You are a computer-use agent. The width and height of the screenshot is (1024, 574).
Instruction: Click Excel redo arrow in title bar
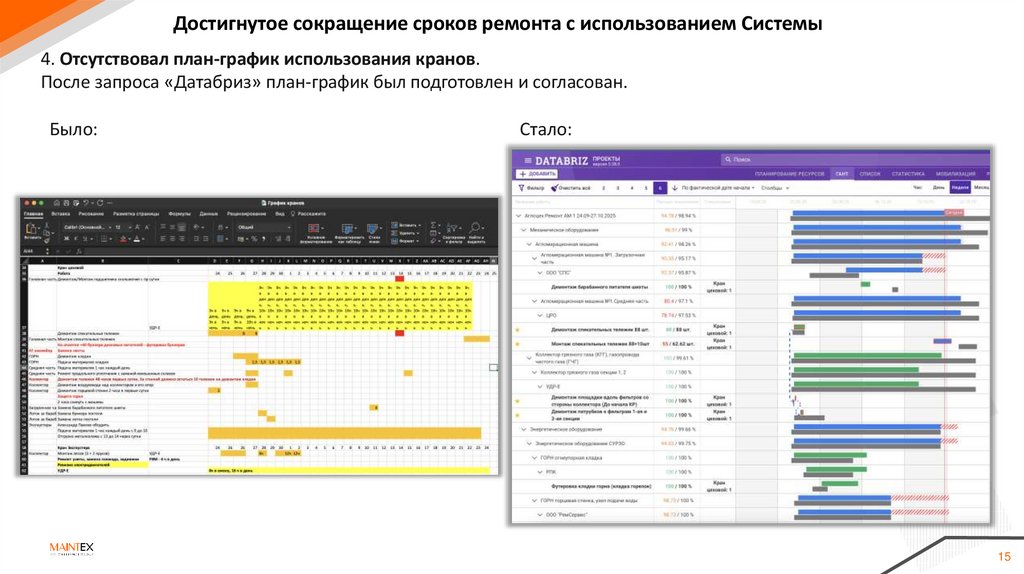[x=100, y=202]
